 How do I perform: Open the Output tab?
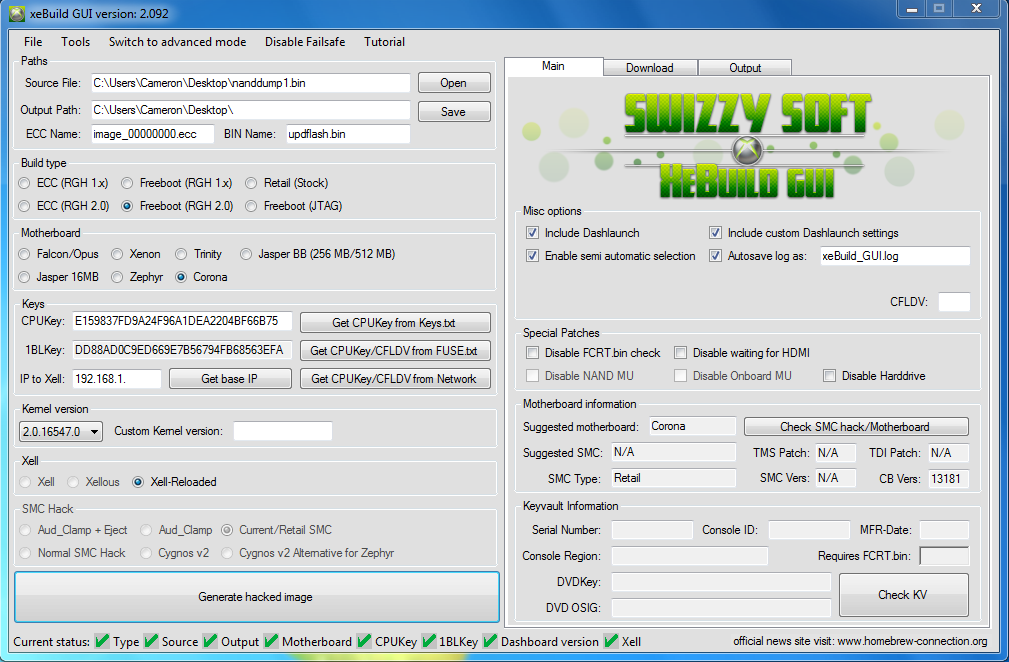(x=745, y=68)
